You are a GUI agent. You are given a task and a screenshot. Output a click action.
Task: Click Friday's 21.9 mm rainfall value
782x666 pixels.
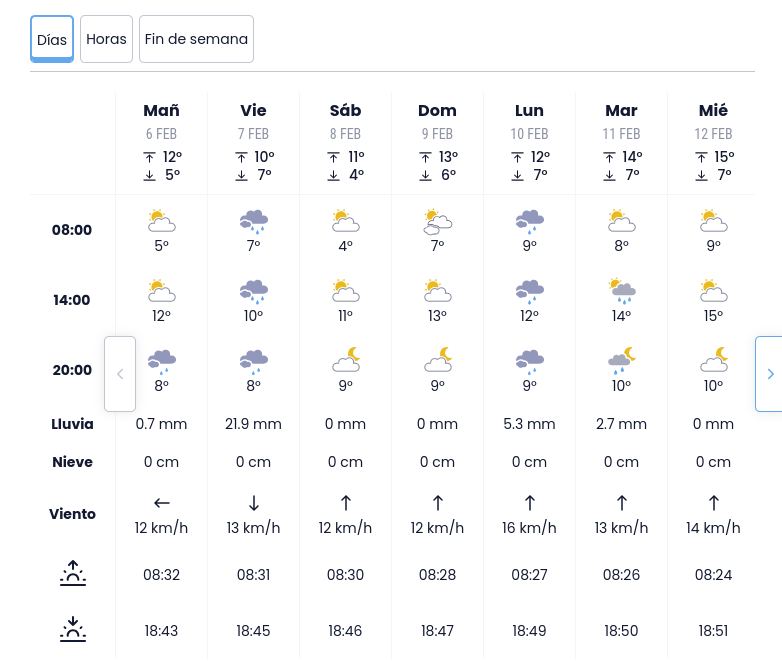tap(253, 424)
